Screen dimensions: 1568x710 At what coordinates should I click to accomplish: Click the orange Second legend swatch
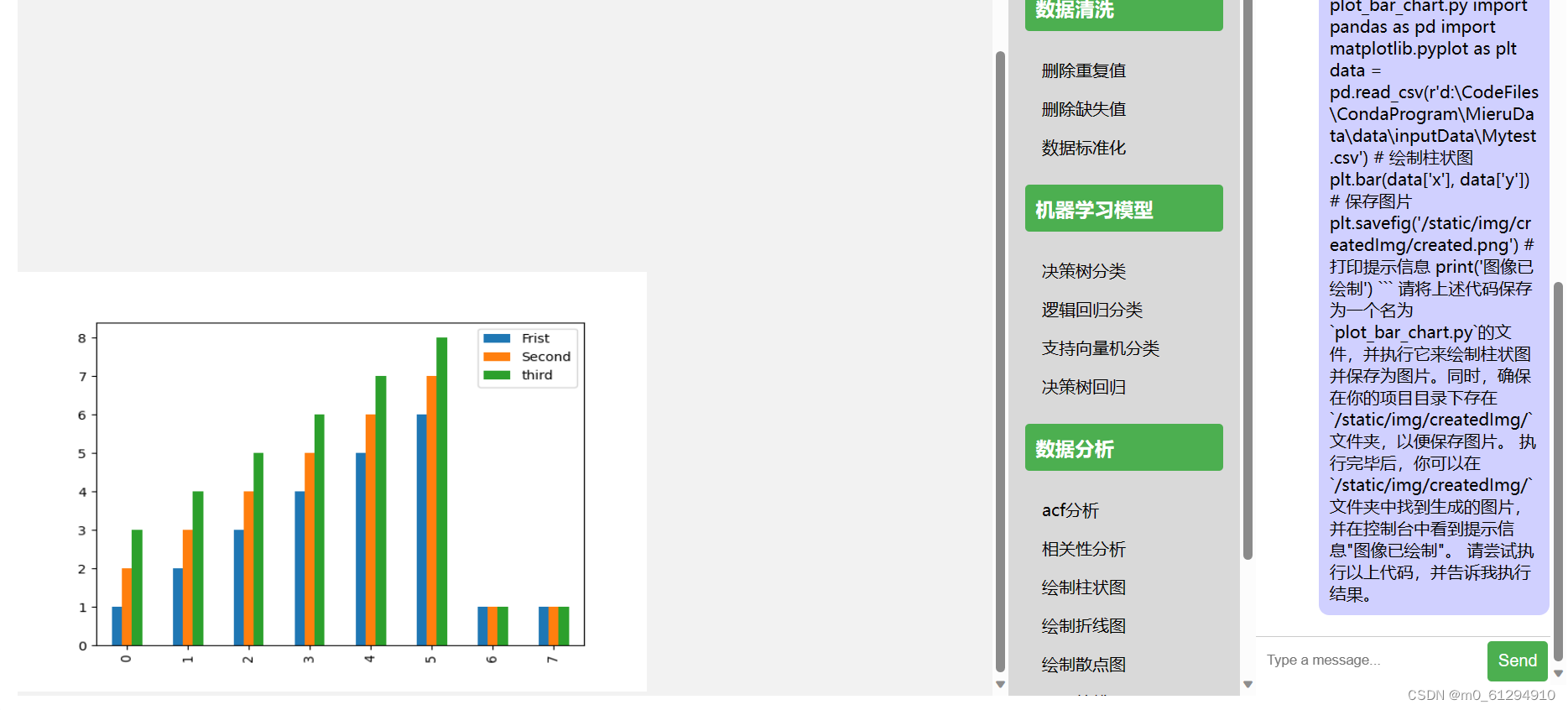[x=497, y=357]
